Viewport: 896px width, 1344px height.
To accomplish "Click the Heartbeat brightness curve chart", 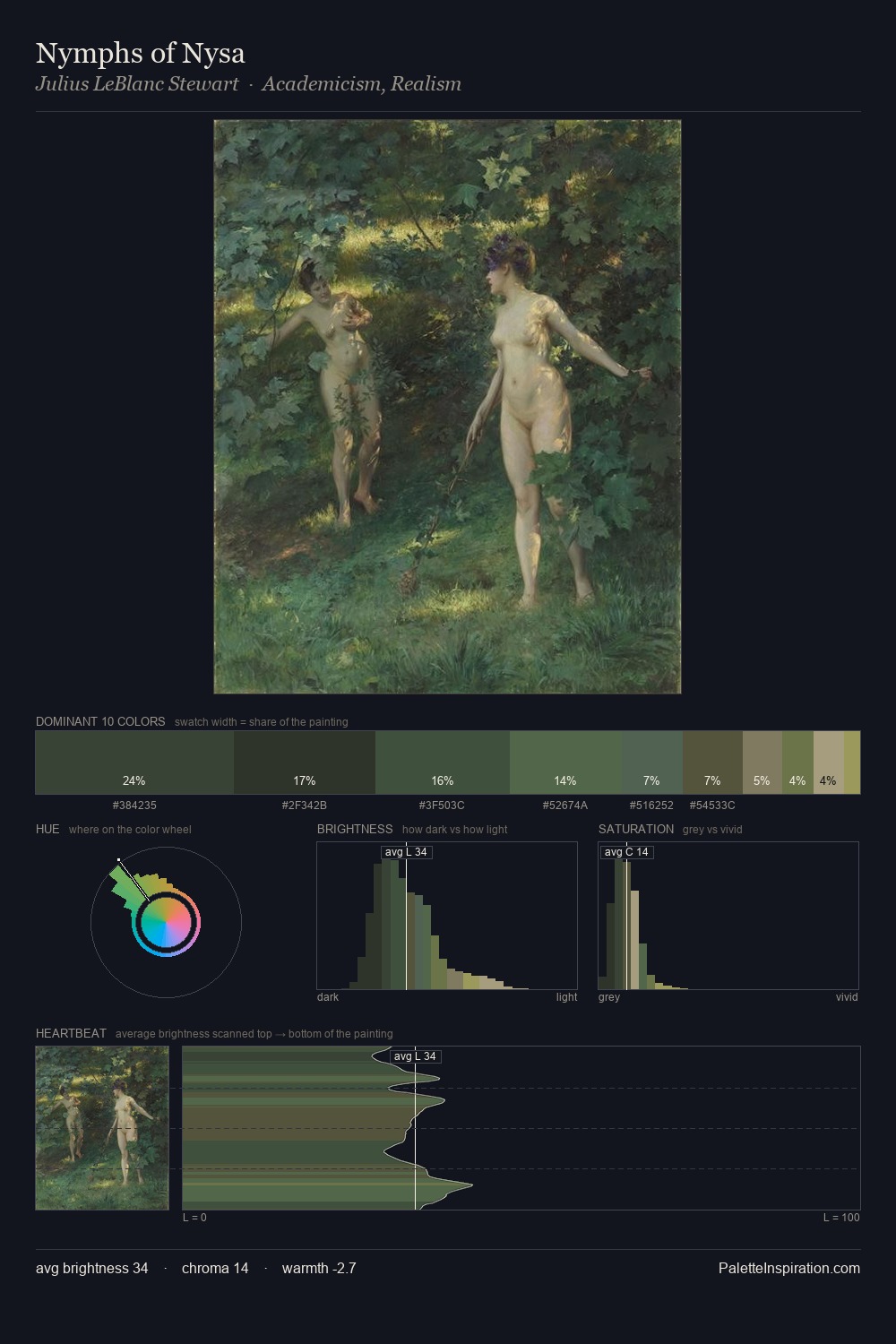I will pyautogui.click(x=521, y=1128).
